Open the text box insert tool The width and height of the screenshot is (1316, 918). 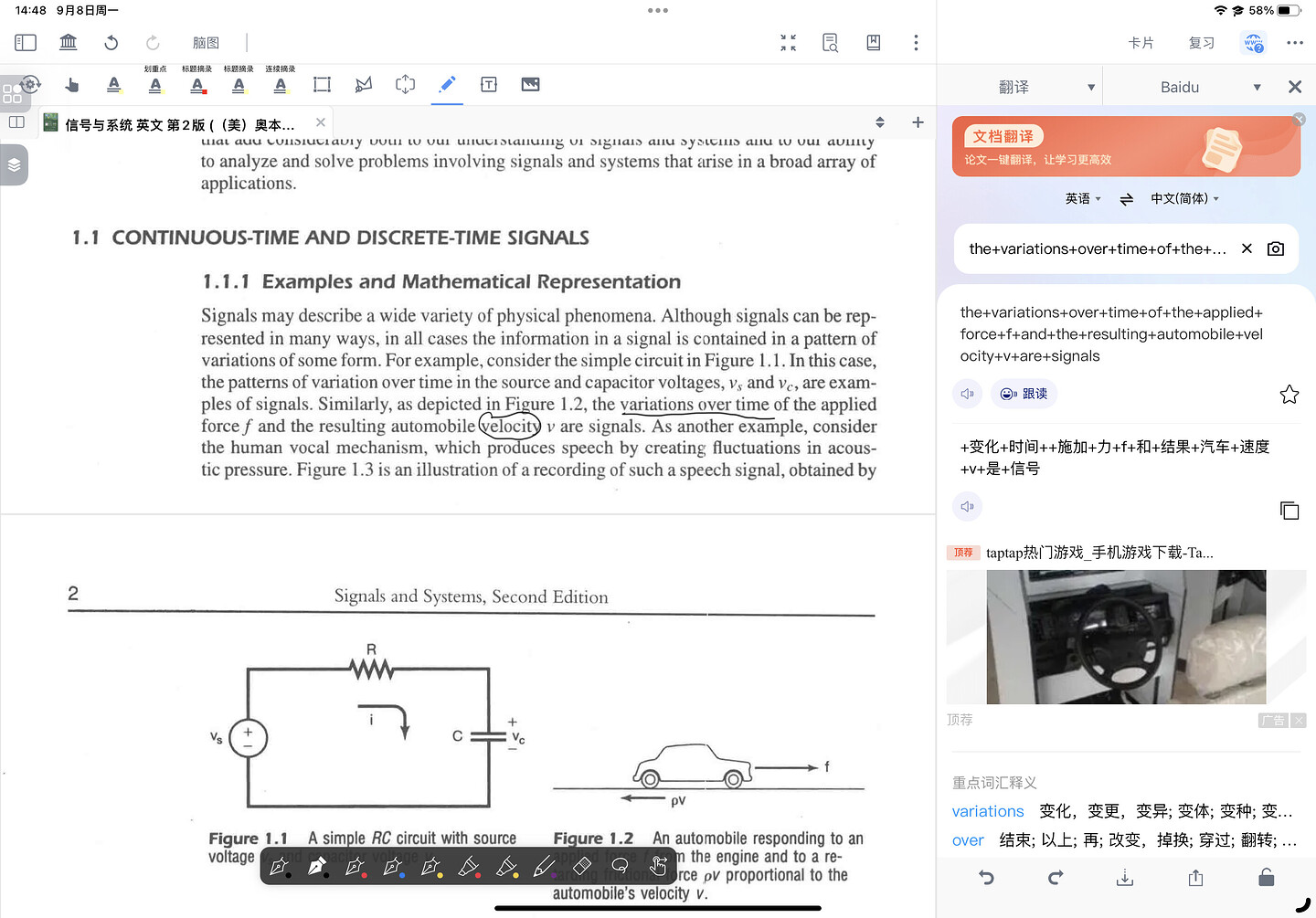point(489,85)
